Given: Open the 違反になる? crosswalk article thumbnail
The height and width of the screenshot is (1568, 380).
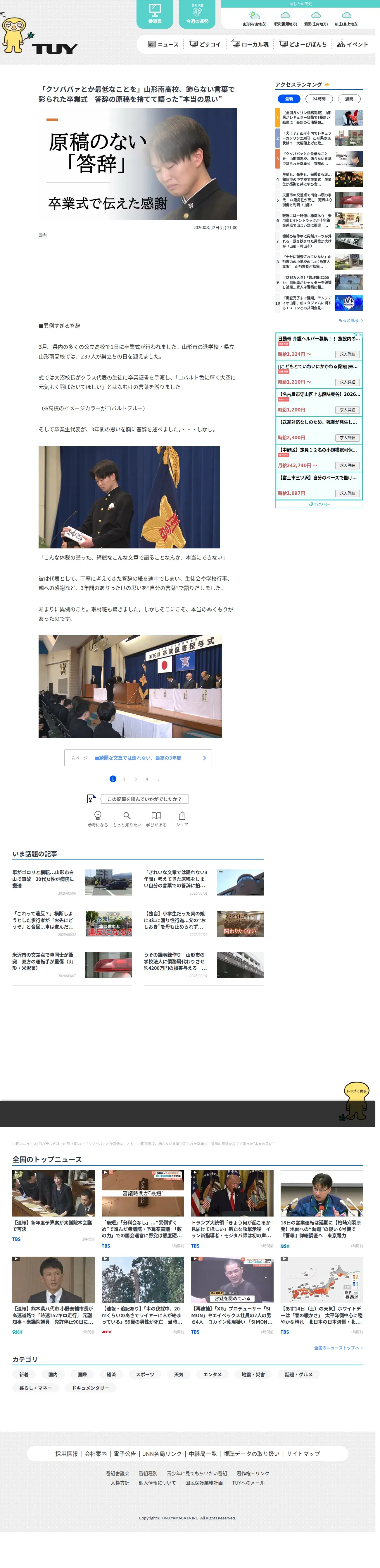Looking at the screenshot, I should pyautogui.click(x=108, y=923).
